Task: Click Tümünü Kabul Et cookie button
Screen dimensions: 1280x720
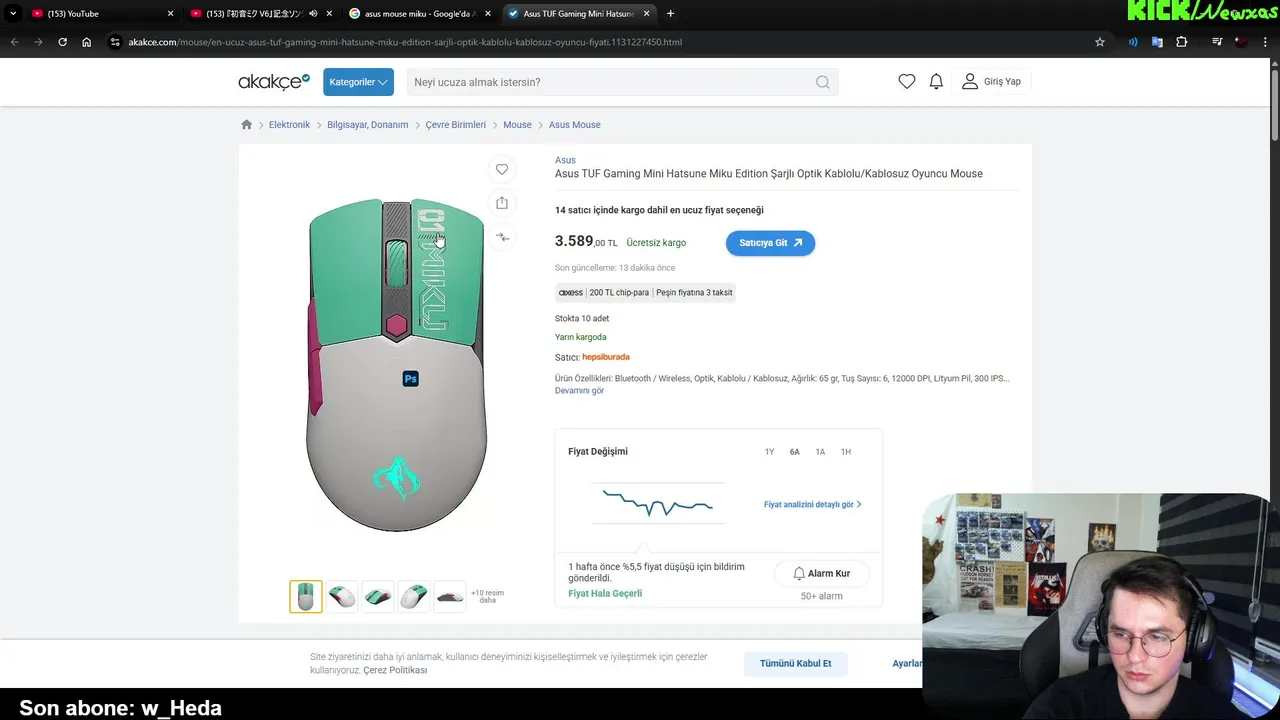Action: click(795, 664)
